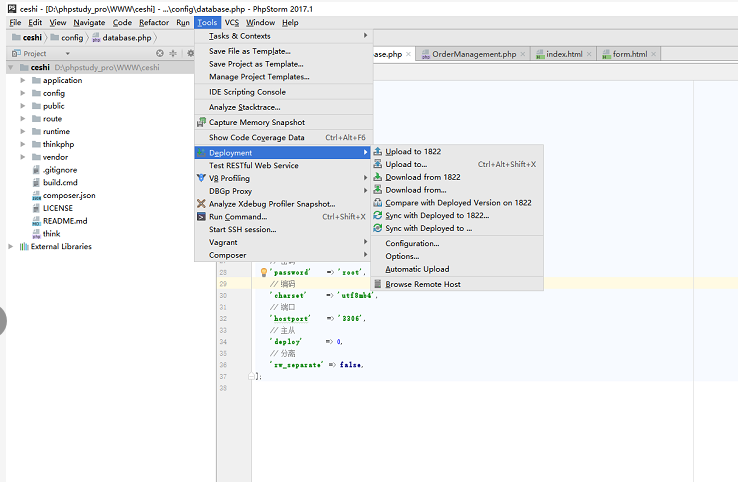The height and width of the screenshot is (482, 738).
Task: Click the lightbulb intention icon beside password line
Action: (x=264, y=272)
